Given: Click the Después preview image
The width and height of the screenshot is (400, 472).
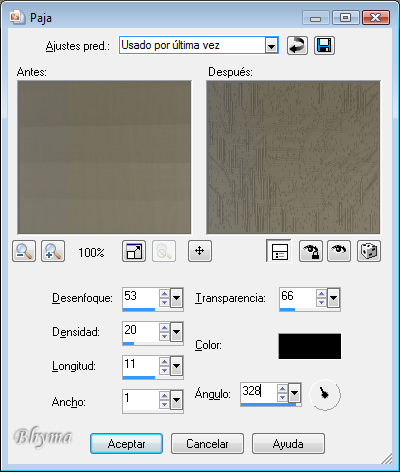Looking at the screenshot, I should coord(293,157).
